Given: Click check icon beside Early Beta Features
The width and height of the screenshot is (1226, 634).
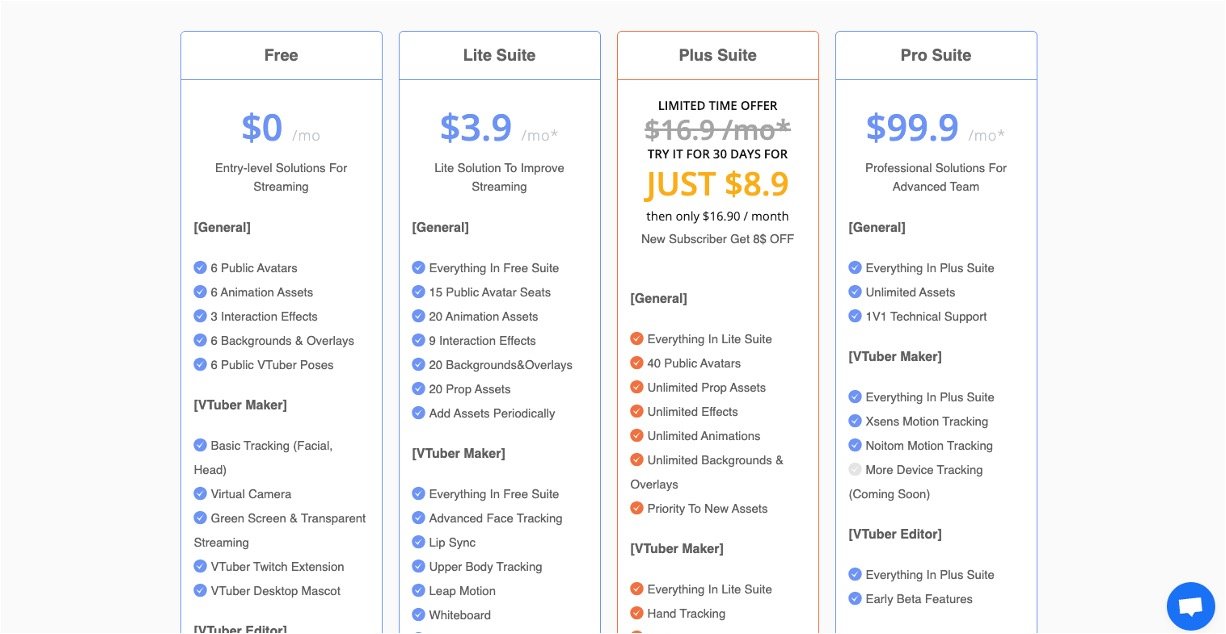Looking at the screenshot, I should coord(855,599).
